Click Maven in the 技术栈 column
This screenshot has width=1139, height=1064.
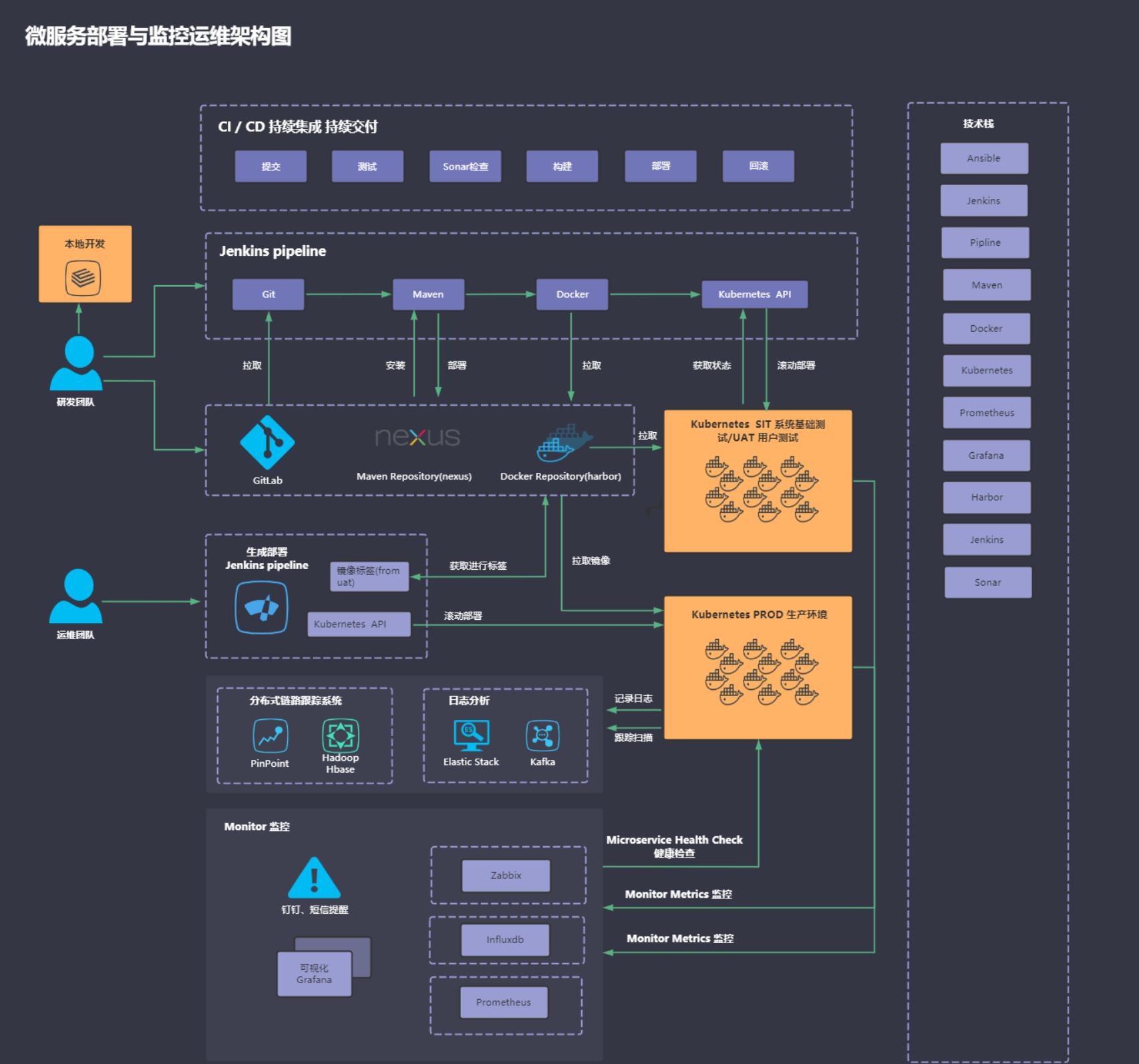(x=987, y=285)
